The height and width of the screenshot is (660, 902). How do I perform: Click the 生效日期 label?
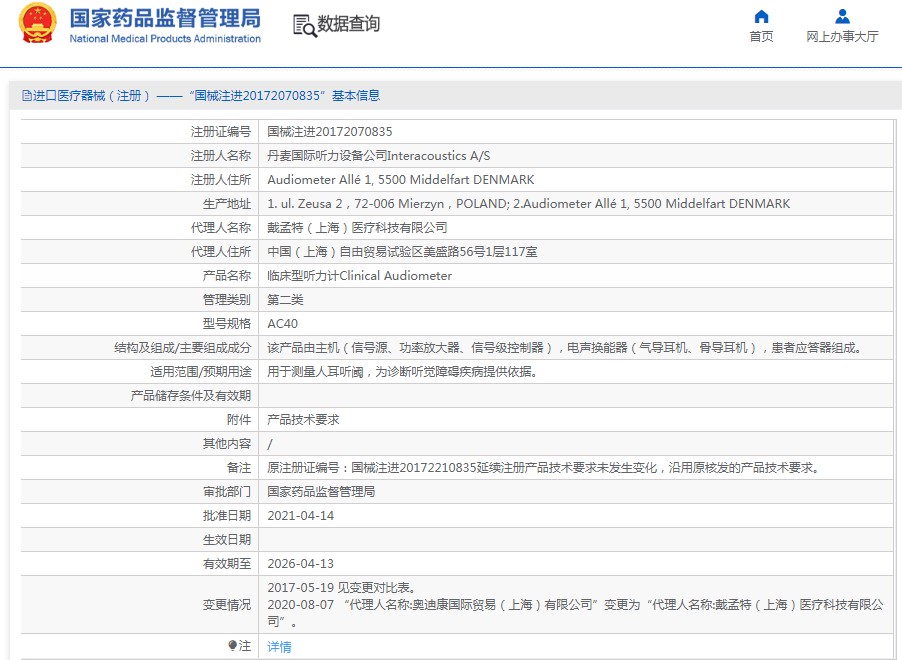click(x=227, y=540)
